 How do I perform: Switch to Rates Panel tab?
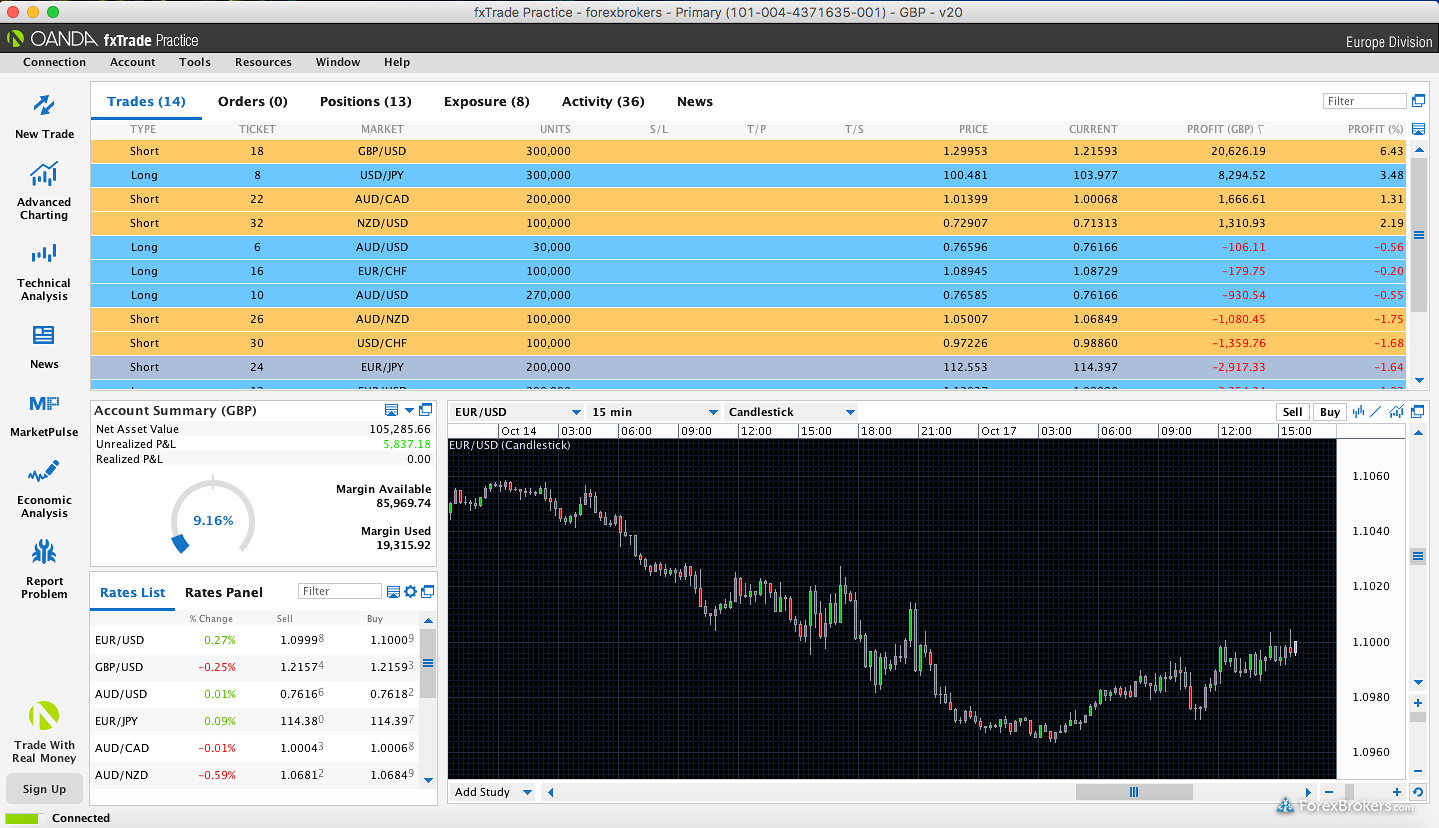point(224,592)
